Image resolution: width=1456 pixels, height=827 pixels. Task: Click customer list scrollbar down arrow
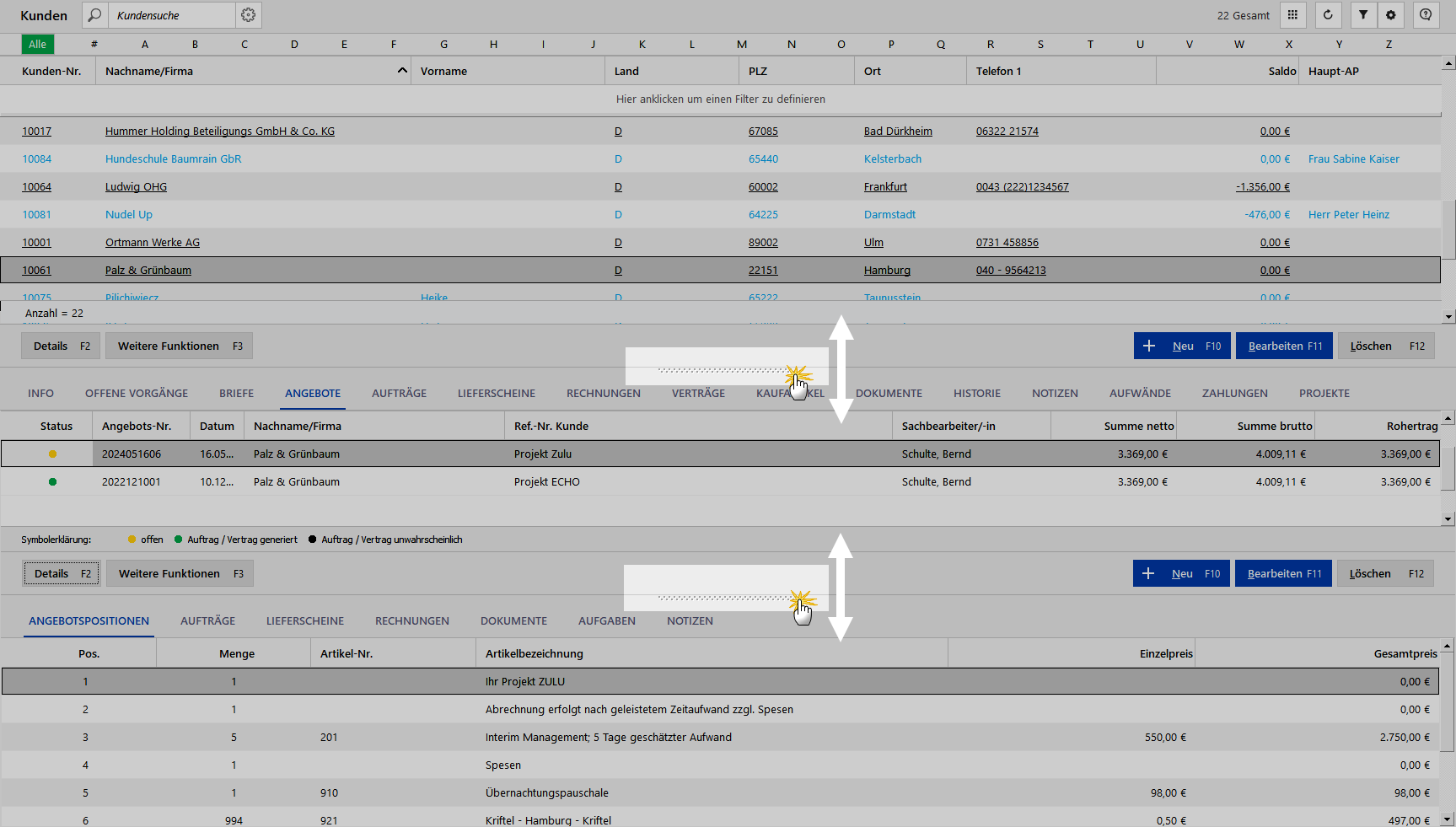pyautogui.click(x=1448, y=317)
